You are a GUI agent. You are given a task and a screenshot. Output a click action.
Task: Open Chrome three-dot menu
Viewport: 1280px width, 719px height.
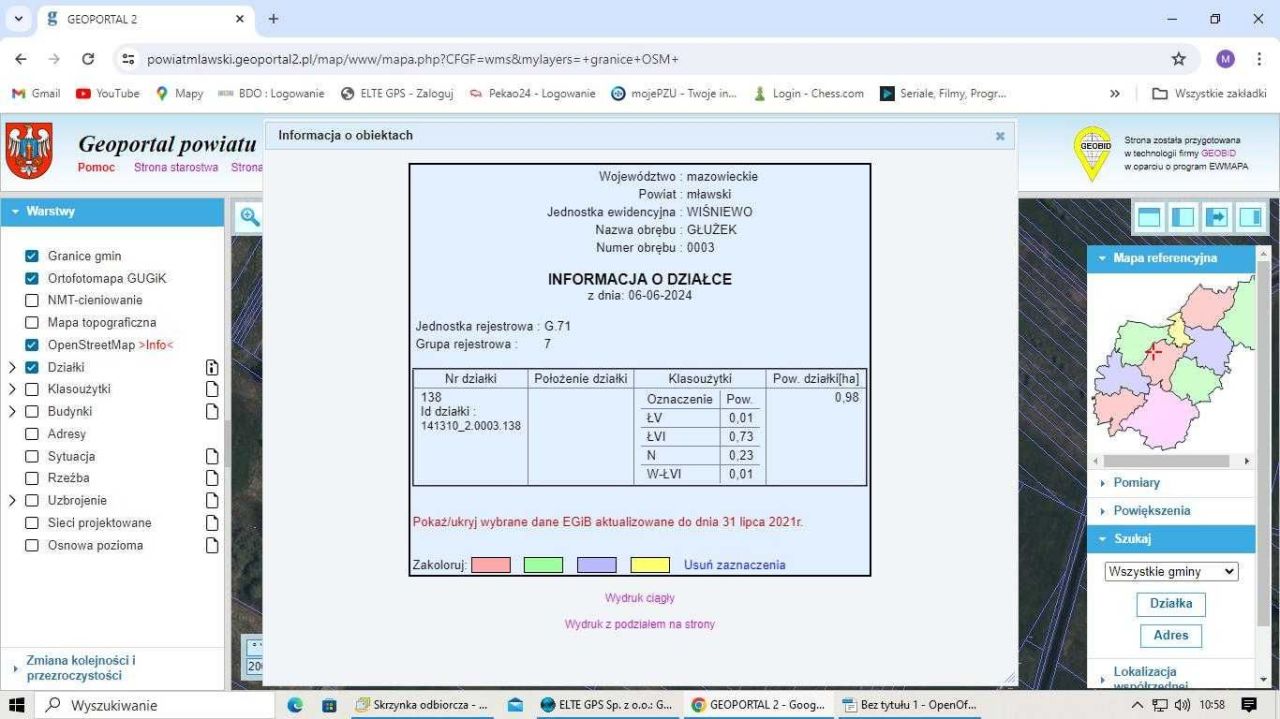pos(1259,59)
